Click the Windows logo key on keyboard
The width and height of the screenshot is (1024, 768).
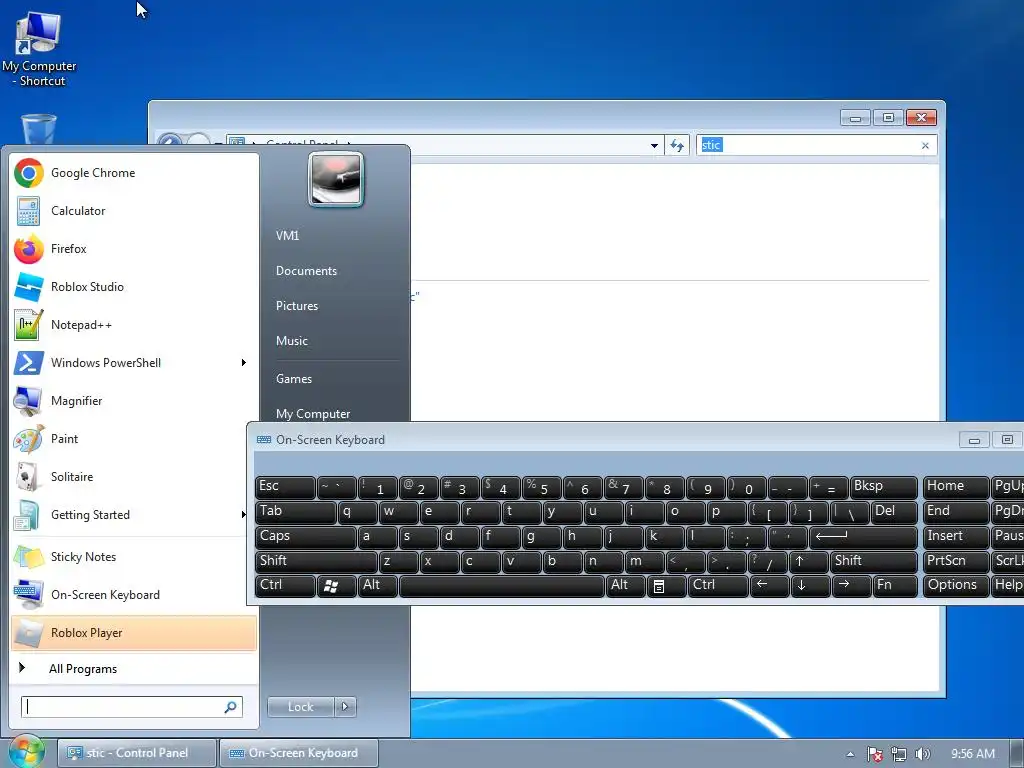pos(336,585)
